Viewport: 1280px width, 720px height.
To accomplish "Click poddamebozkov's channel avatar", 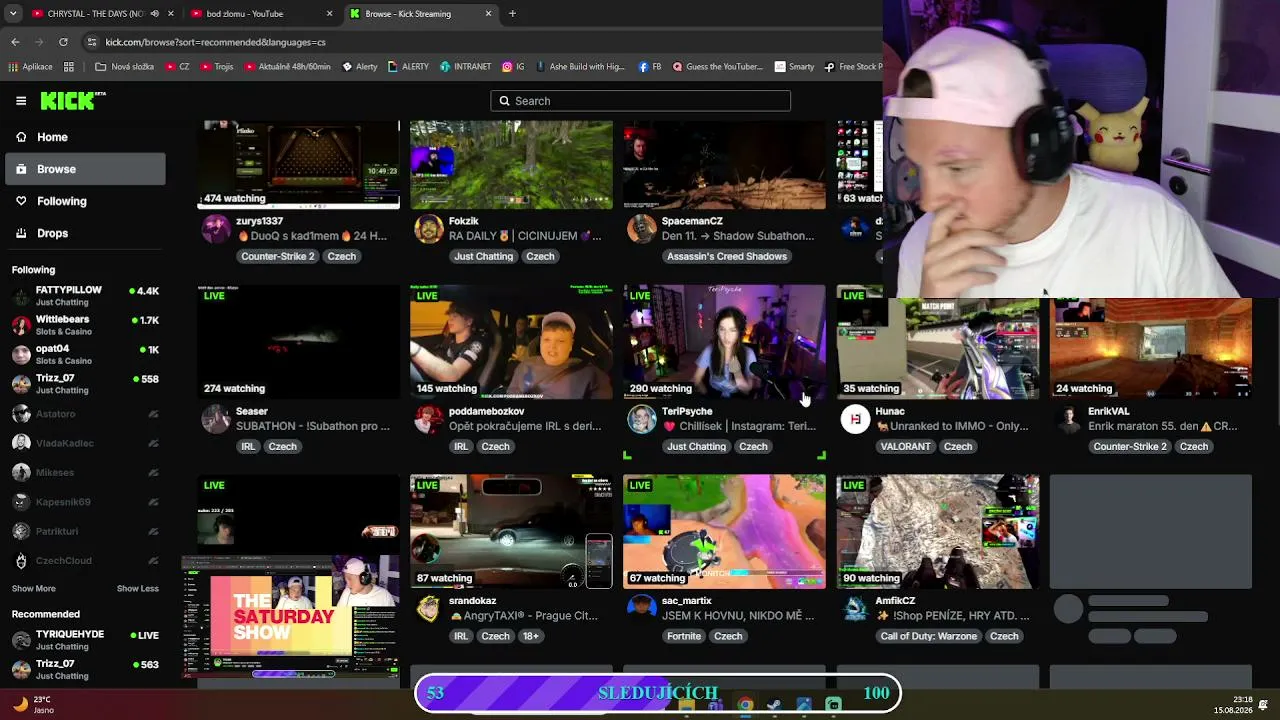I will point(428,419).
